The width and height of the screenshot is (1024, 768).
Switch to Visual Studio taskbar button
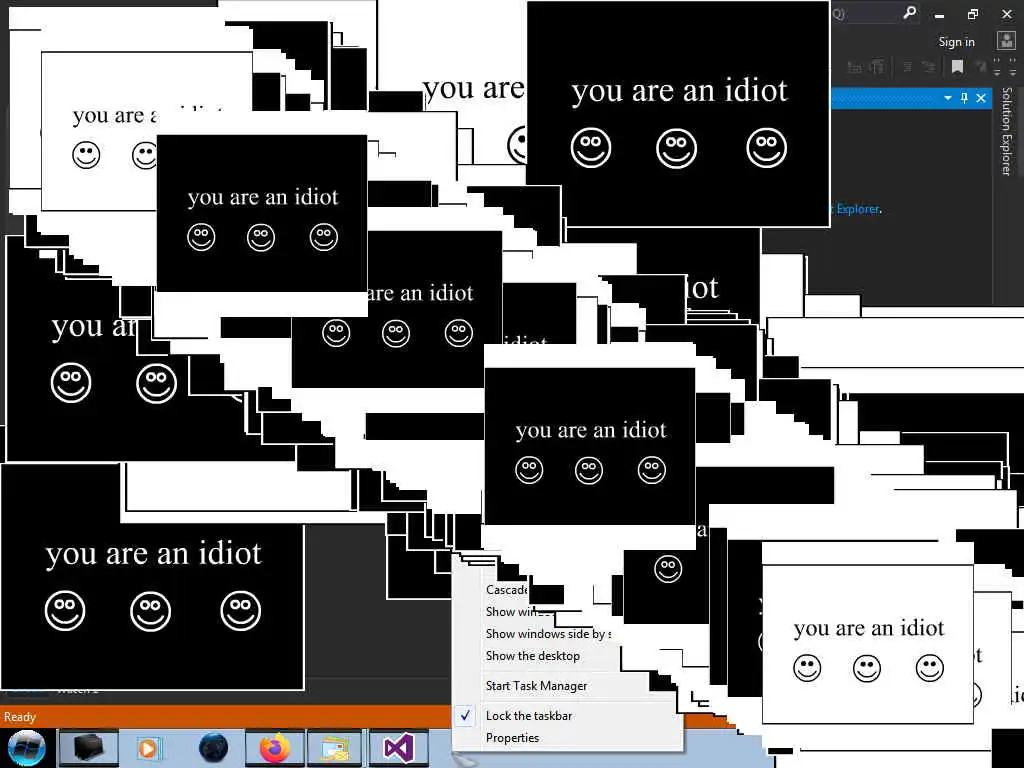coord(398,748)
